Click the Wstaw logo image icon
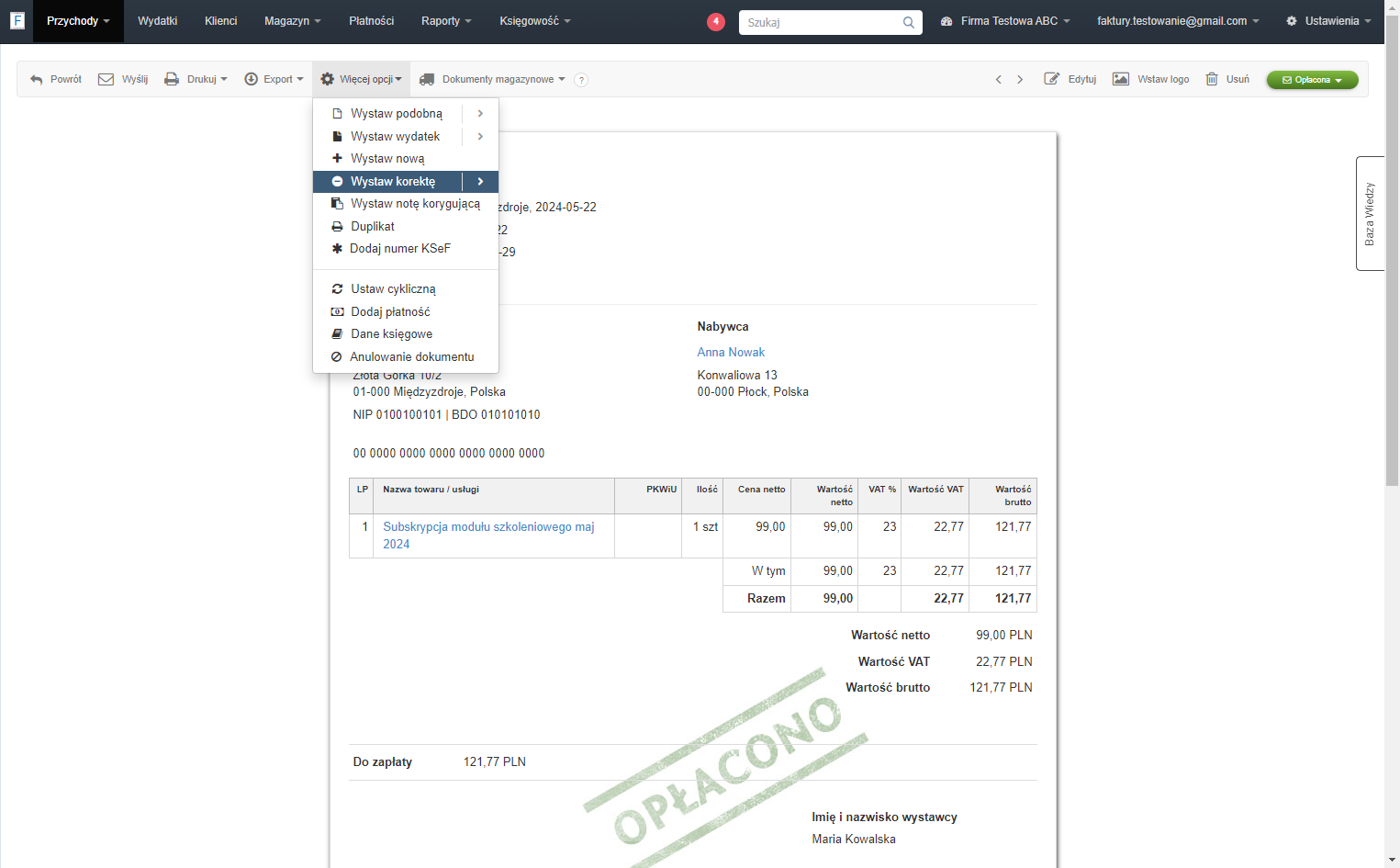The width and height of the screenshot is (1400, 868). point(1121,79)
